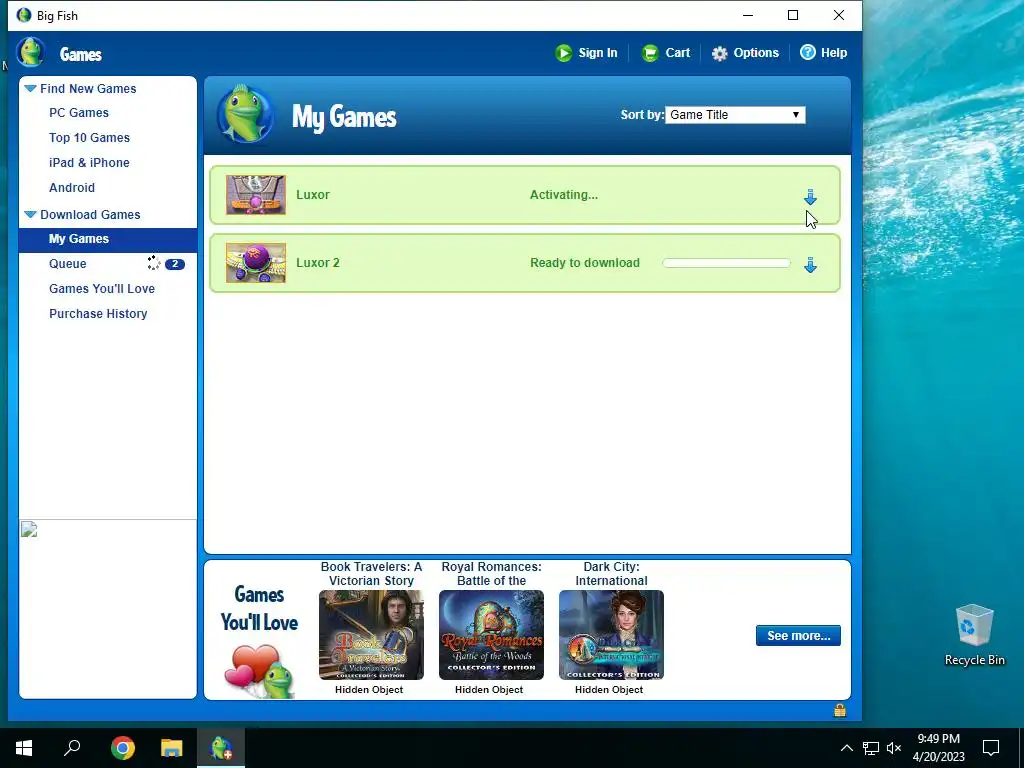This screenshot has width=1024, height=768.
Task: Click the Options gear icon
Action: click(719, 54)
